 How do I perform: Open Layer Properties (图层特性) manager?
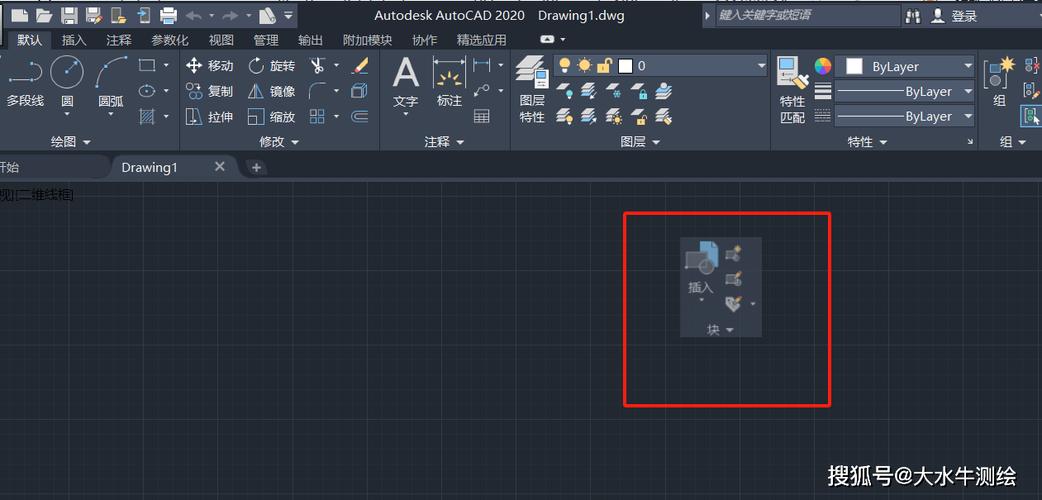532,90
